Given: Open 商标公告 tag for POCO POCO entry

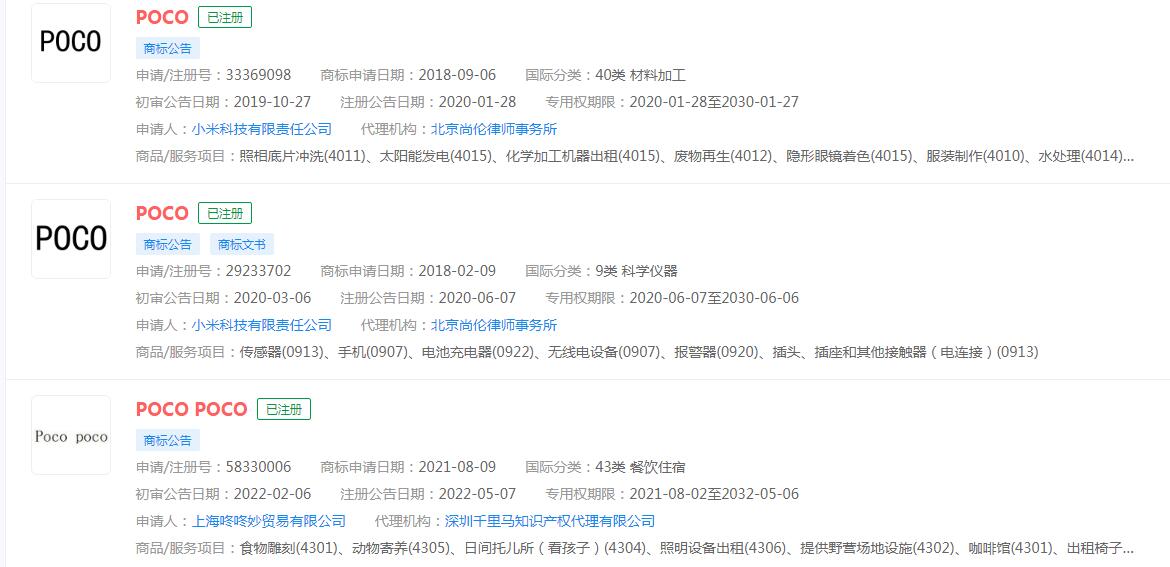Looking at the screenshot, I should click(168, 440).
